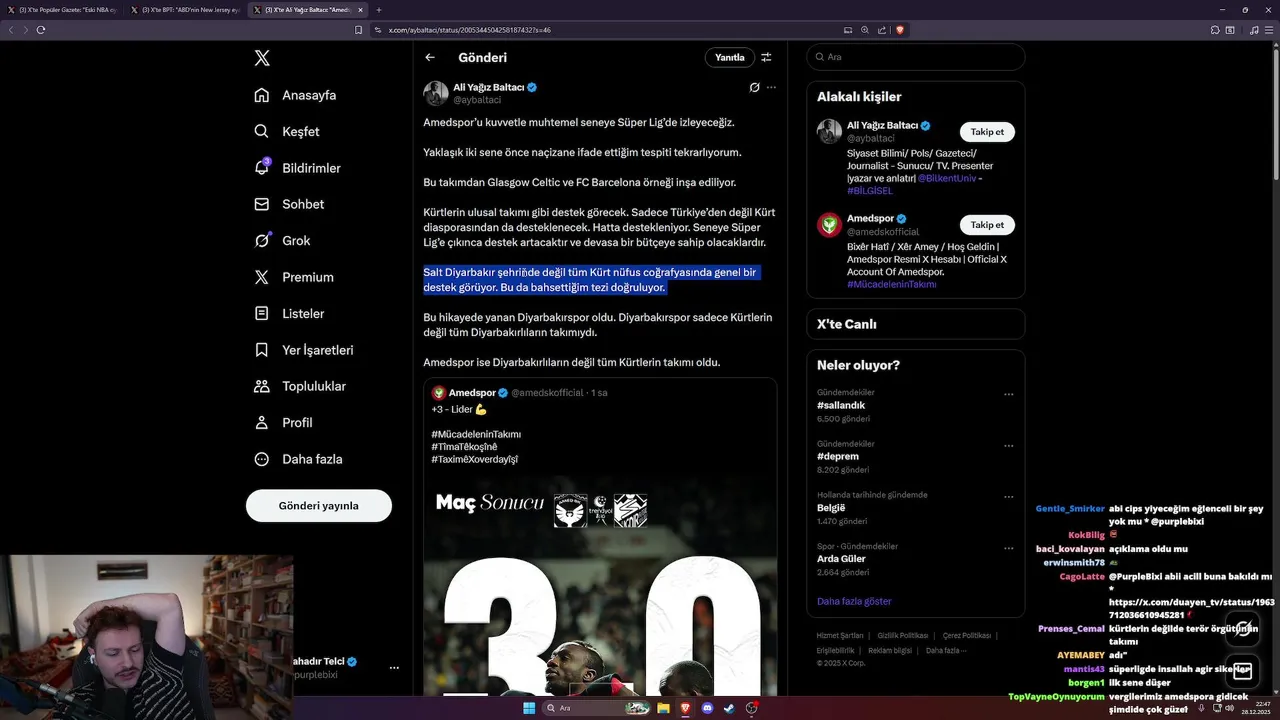Screen dimensions: 1280x720
Task: Open post's more options menu
Action: click(771, 88)
